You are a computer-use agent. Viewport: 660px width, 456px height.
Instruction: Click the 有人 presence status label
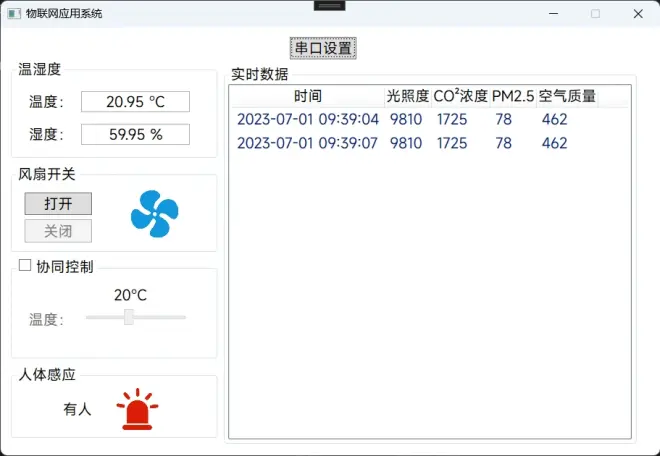pos(77,409)
